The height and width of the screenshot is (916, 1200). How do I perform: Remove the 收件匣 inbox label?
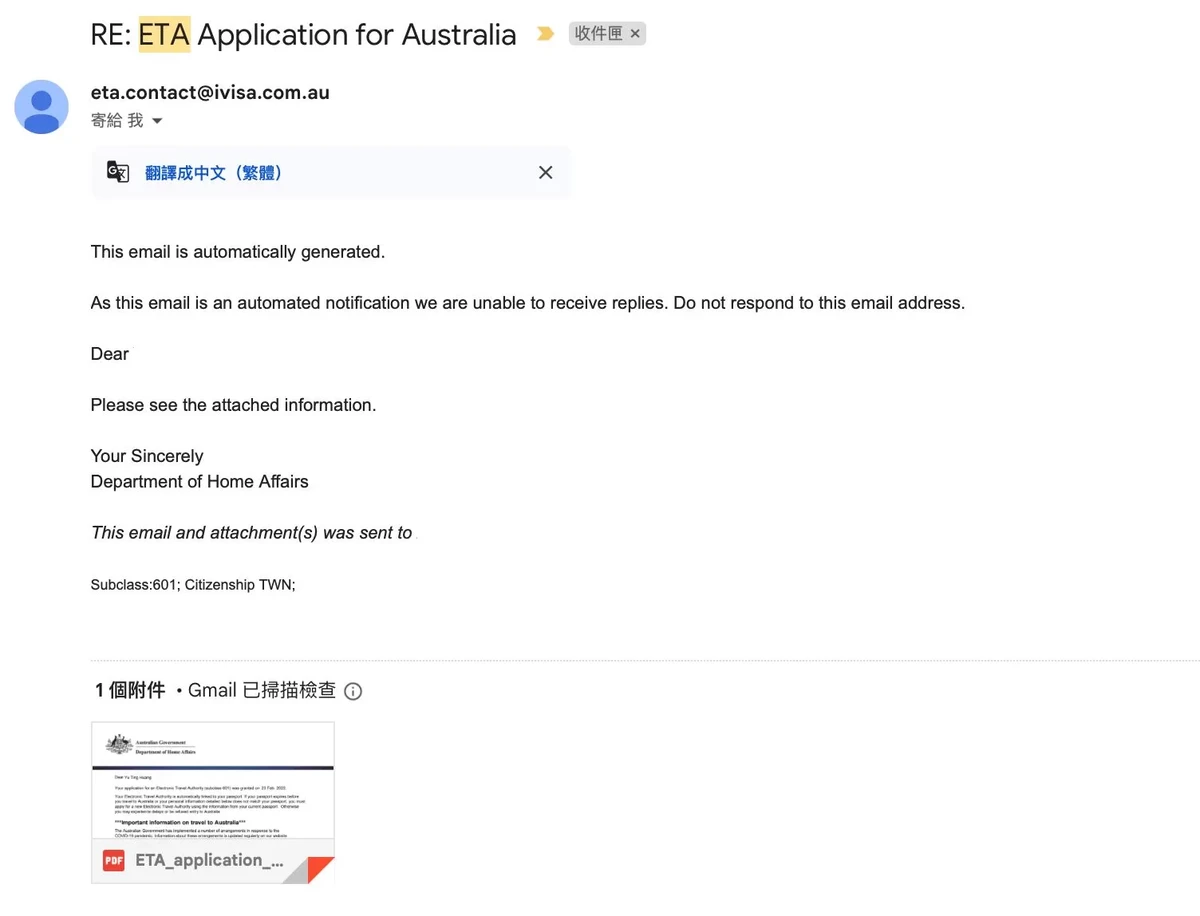[x=635, y=34]
